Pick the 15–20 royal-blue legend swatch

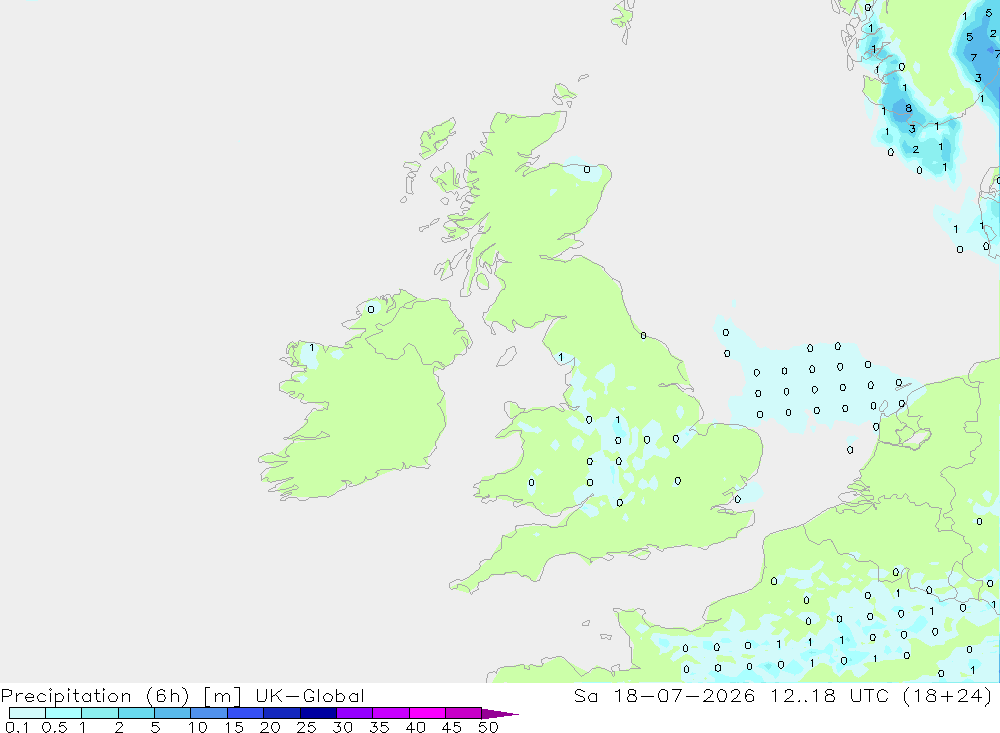(x=246, y=713)
